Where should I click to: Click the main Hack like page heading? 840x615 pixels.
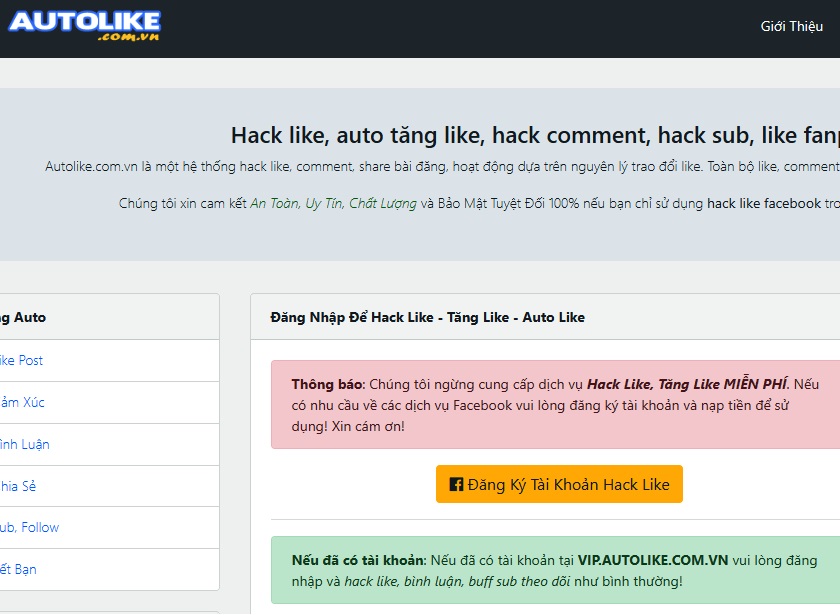535,136
